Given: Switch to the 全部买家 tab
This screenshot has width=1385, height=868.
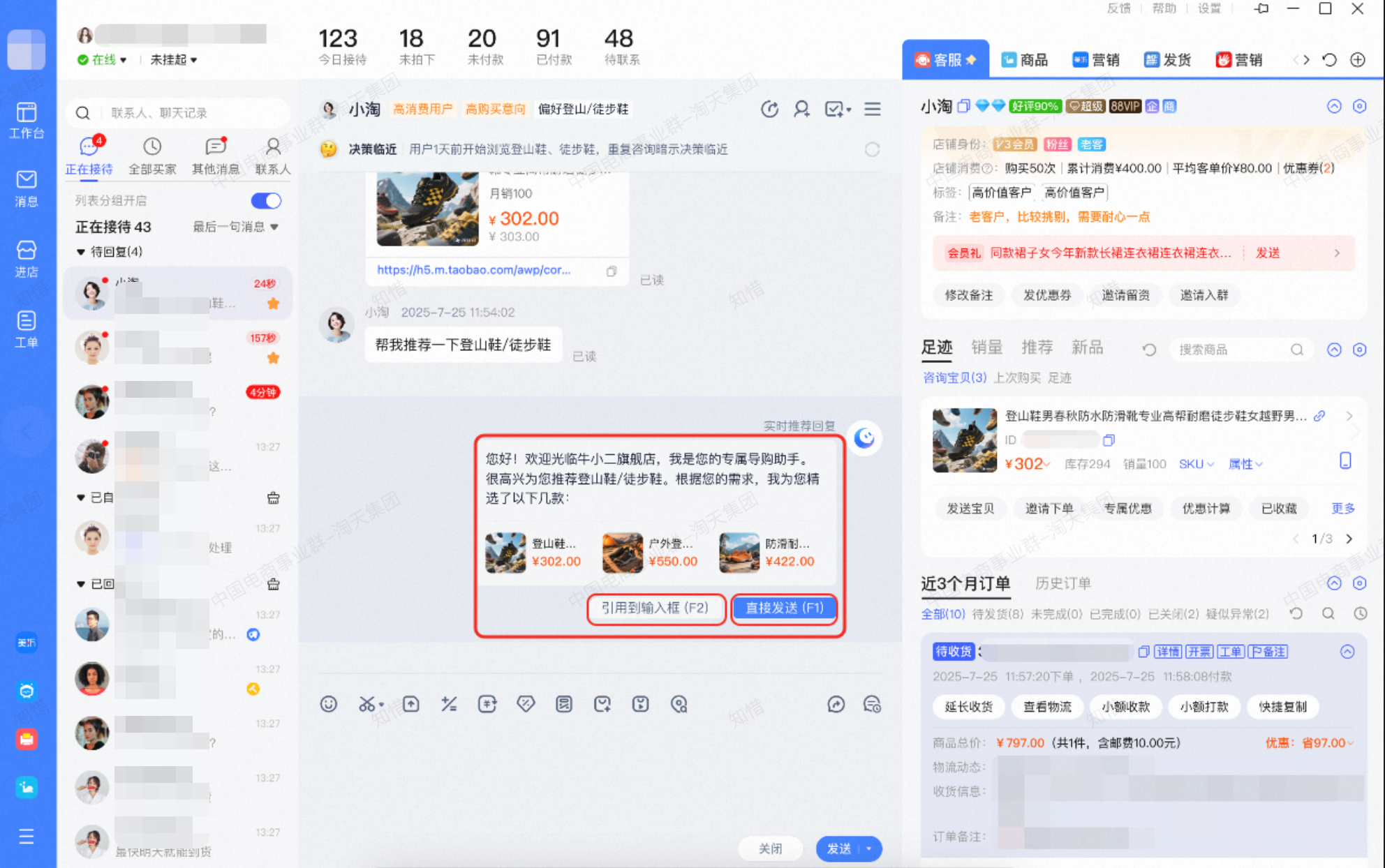Looking at the screenshot, I should (x=152, y=156).
